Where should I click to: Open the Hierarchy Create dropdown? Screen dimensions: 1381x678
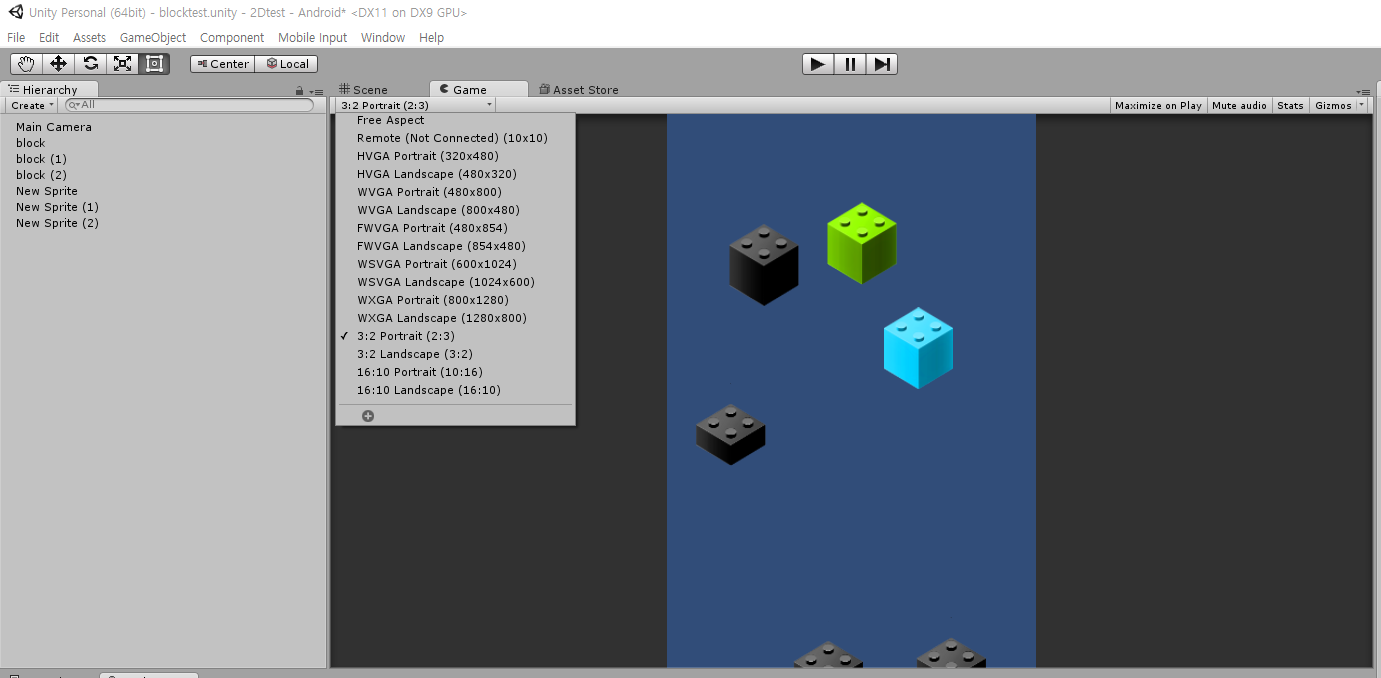(32, 105)
